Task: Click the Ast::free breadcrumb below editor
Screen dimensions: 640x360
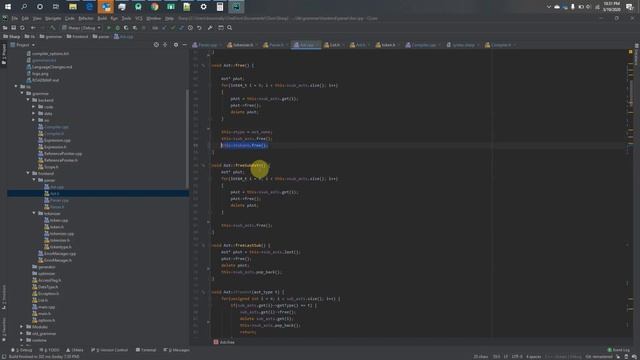Action: [x=224, y=342]
